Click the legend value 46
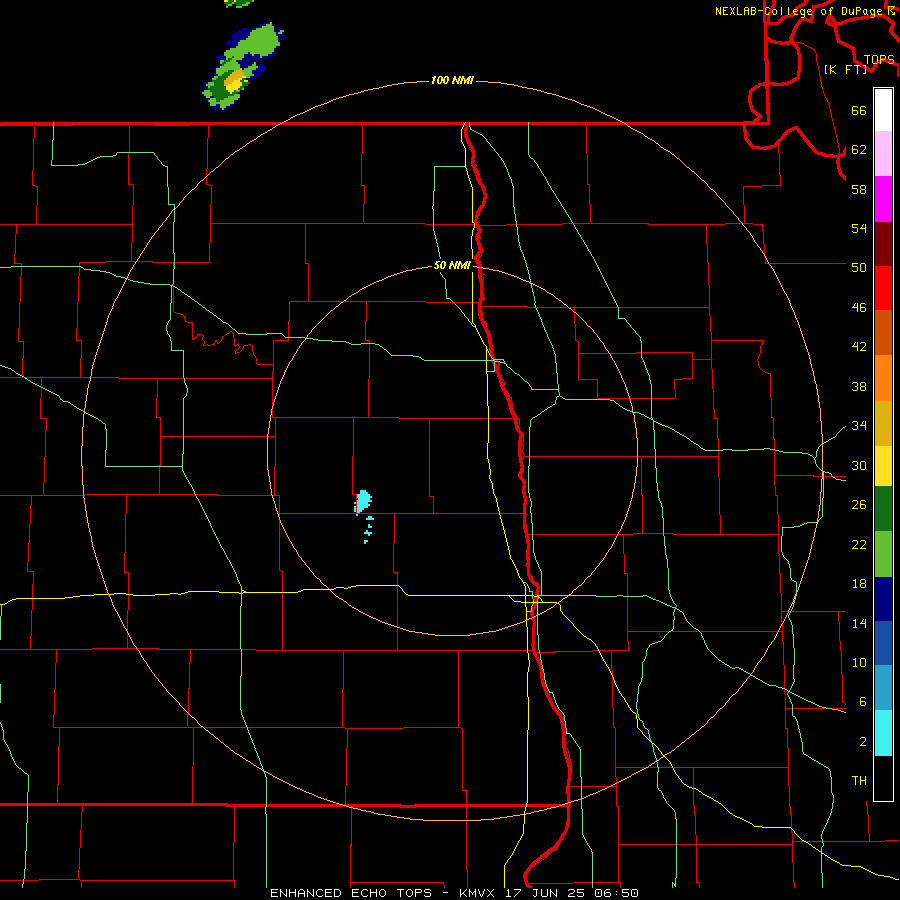 859,308
